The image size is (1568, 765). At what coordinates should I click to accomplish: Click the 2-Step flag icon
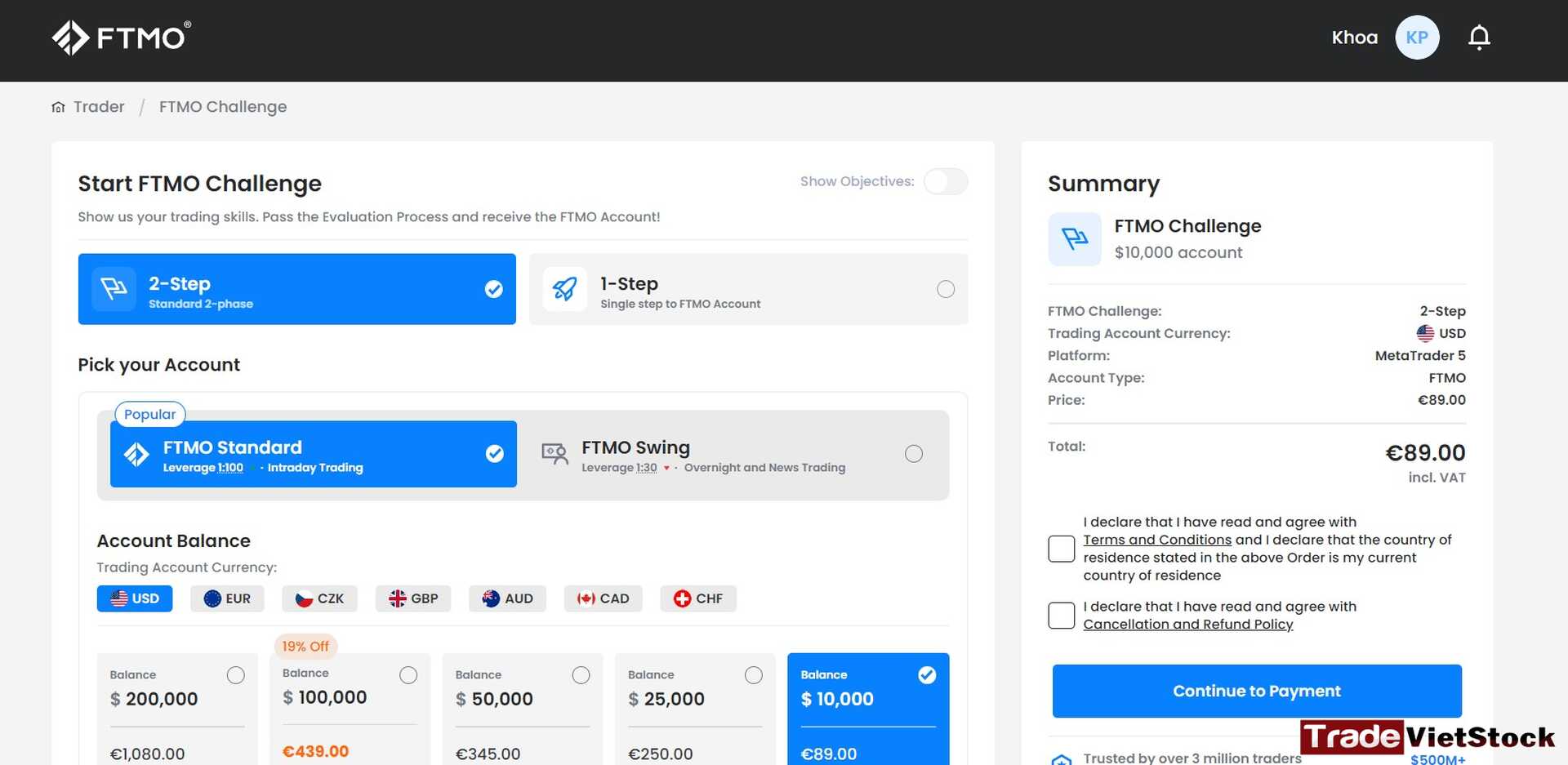coord(114,289)
